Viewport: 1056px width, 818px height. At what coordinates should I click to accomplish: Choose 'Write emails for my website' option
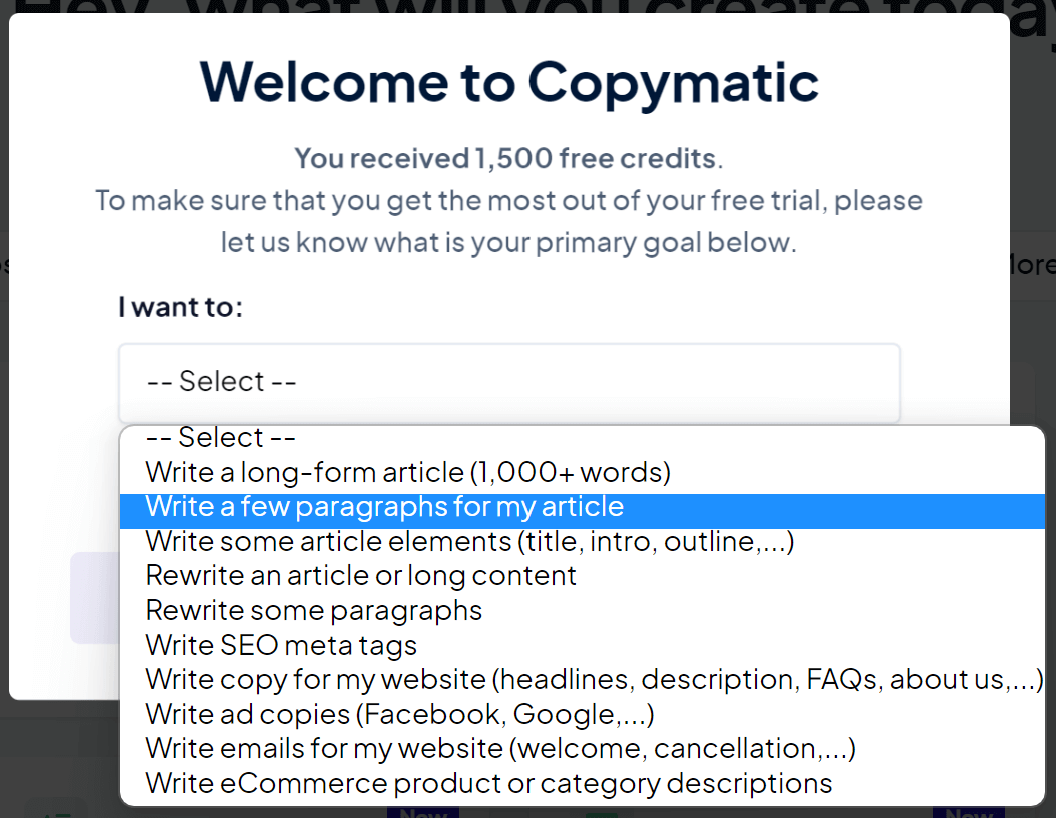500,749
